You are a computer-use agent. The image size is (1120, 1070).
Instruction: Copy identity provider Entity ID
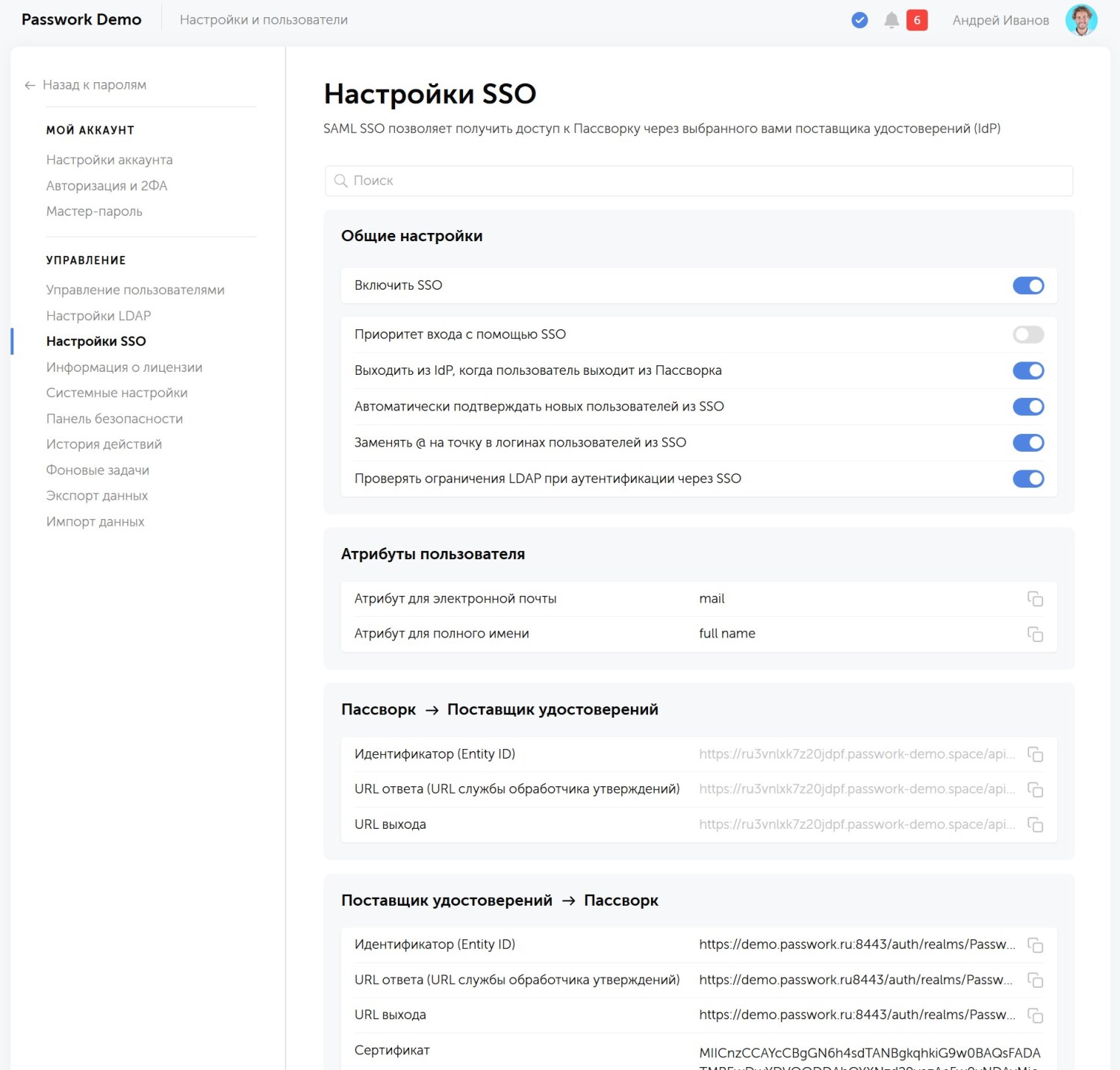(x=1035, y=945)
